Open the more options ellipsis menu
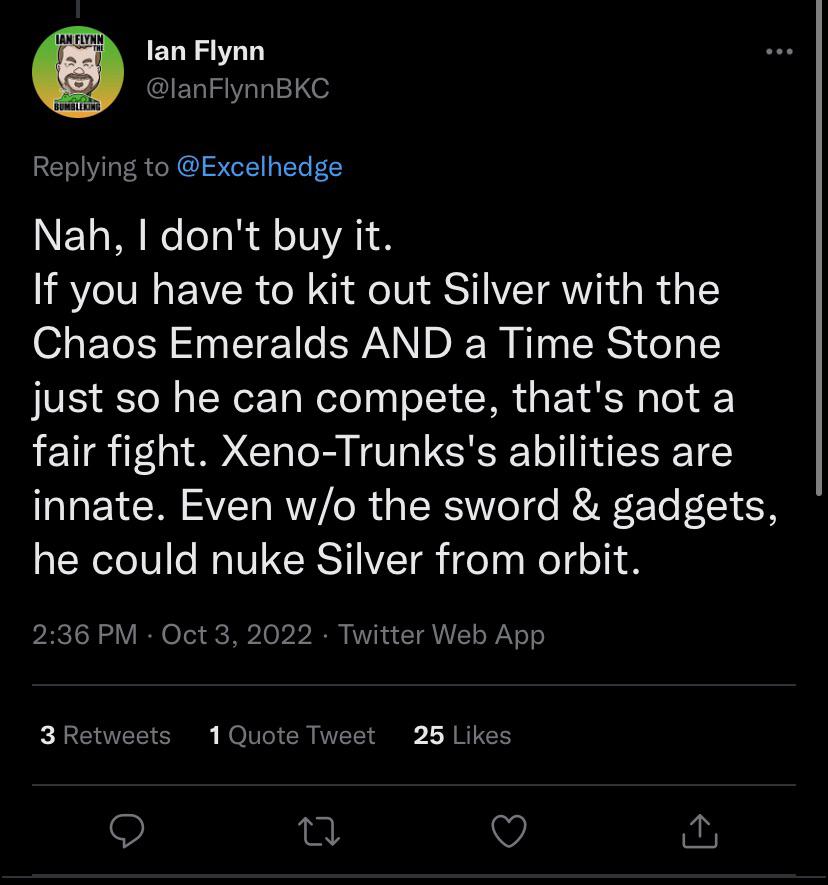The width and height of the screenshot is (828, 885). click(x=778, y=52)
